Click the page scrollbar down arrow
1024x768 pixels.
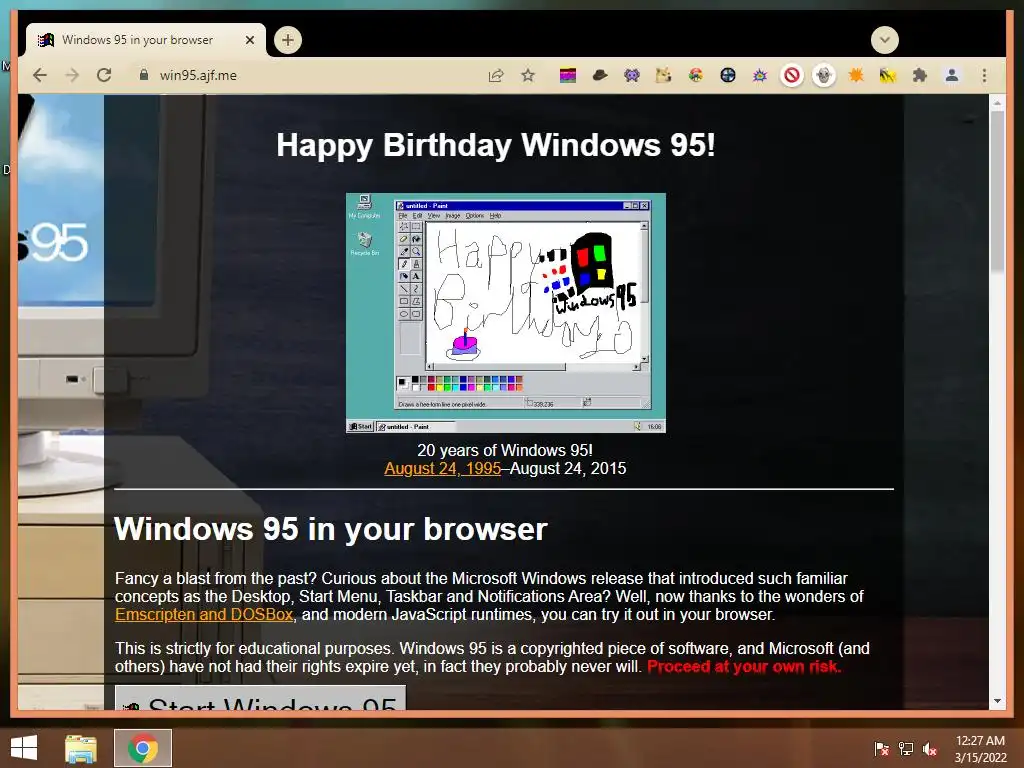[997, 701]
